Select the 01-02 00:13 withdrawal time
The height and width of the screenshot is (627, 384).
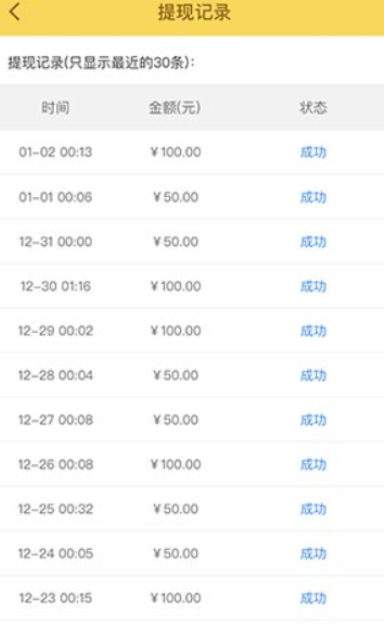[55, 152]
